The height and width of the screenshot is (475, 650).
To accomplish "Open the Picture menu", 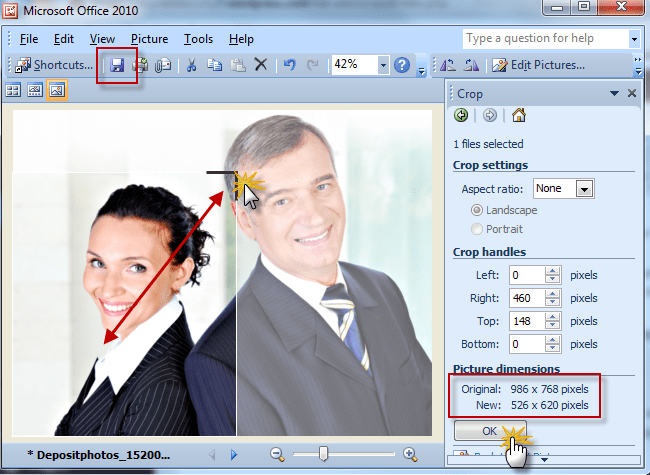I will [149, 39].
